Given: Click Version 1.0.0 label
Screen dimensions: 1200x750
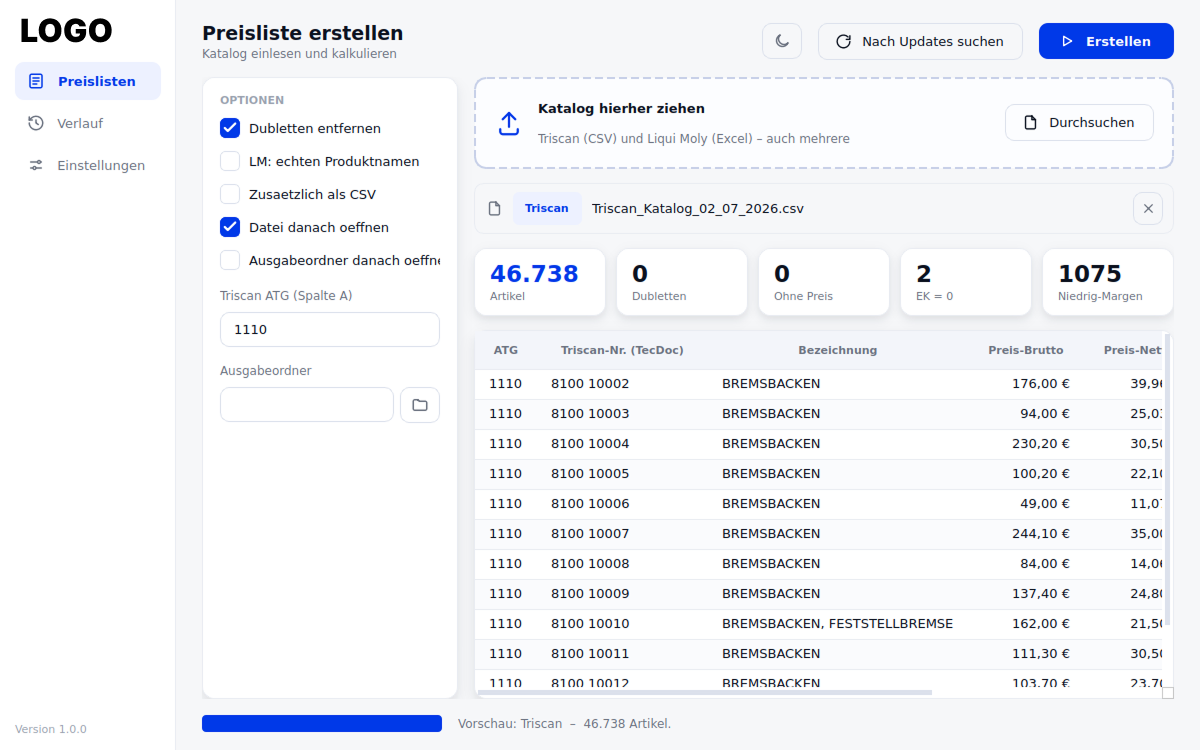Looking at the screenshot, I should pyautogui.click(x=51, y=729).
